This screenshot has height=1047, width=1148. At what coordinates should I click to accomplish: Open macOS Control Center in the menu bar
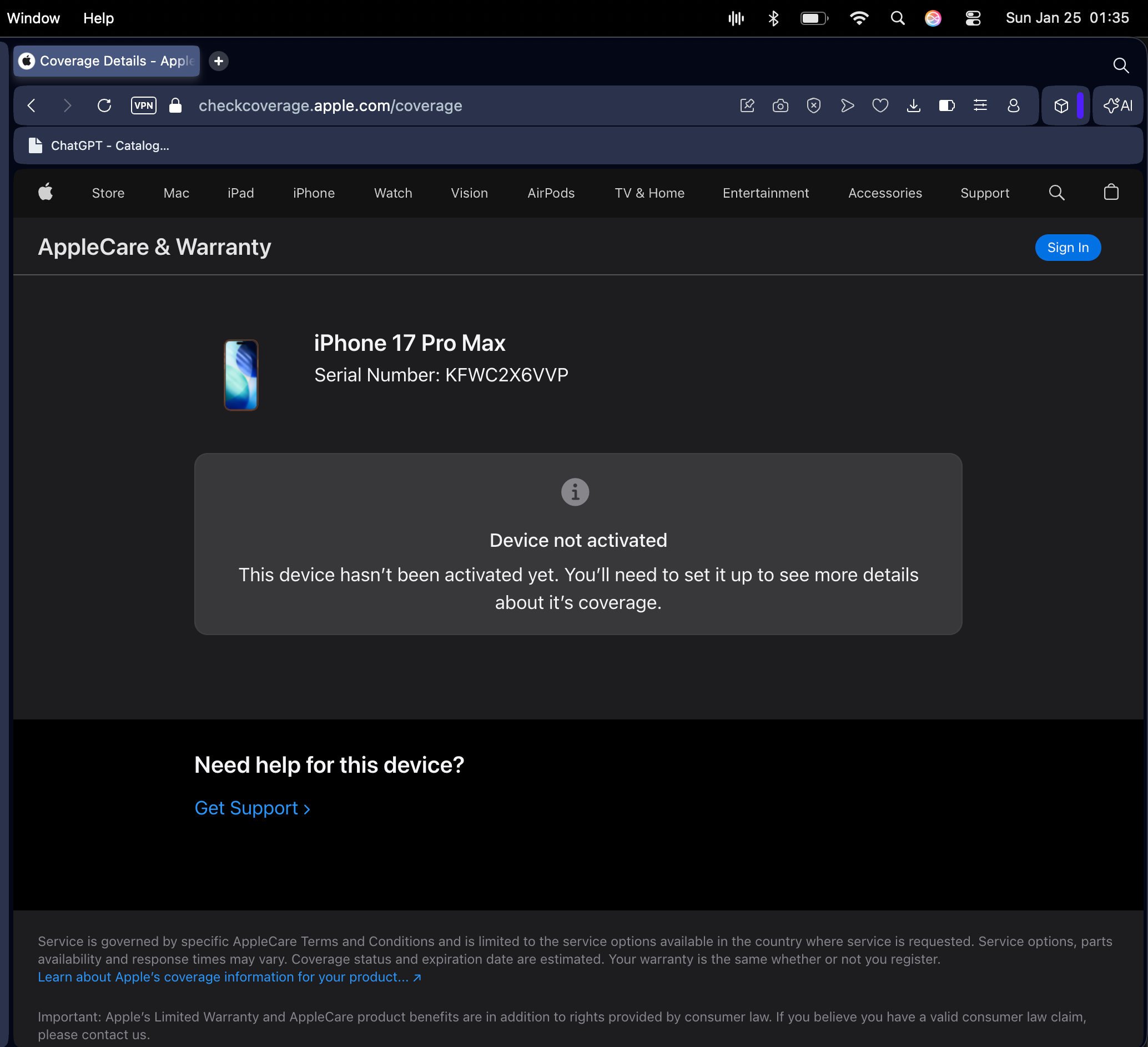point(973,18)
